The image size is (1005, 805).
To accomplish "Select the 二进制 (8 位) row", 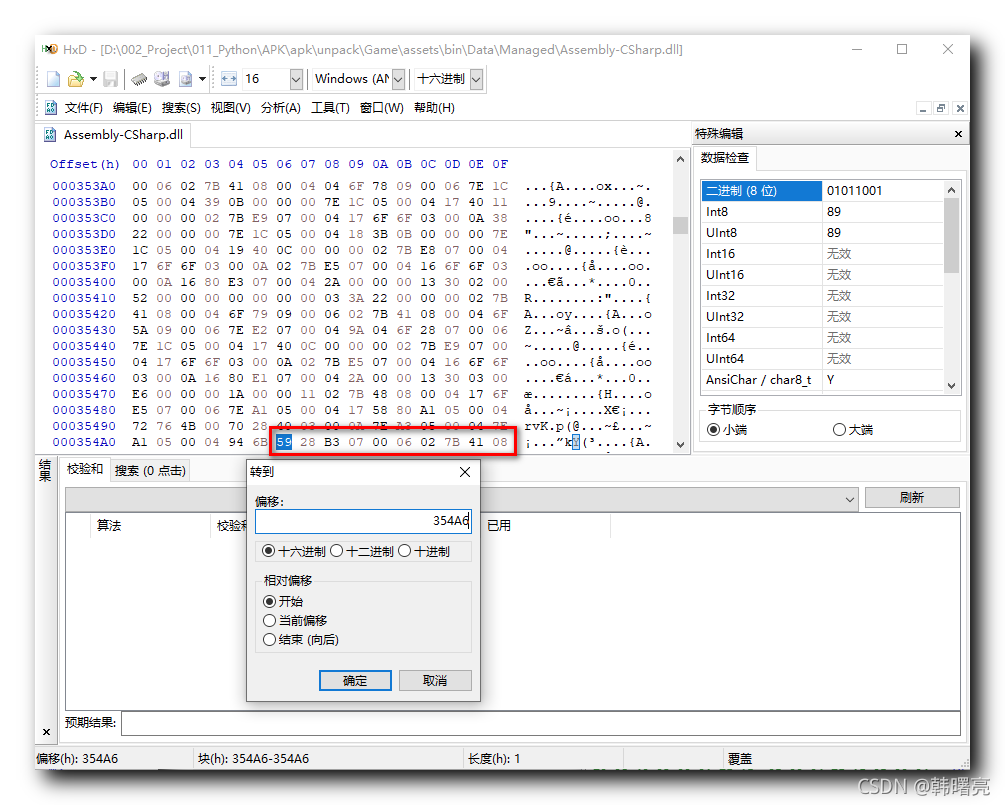I will coord(822,190).
